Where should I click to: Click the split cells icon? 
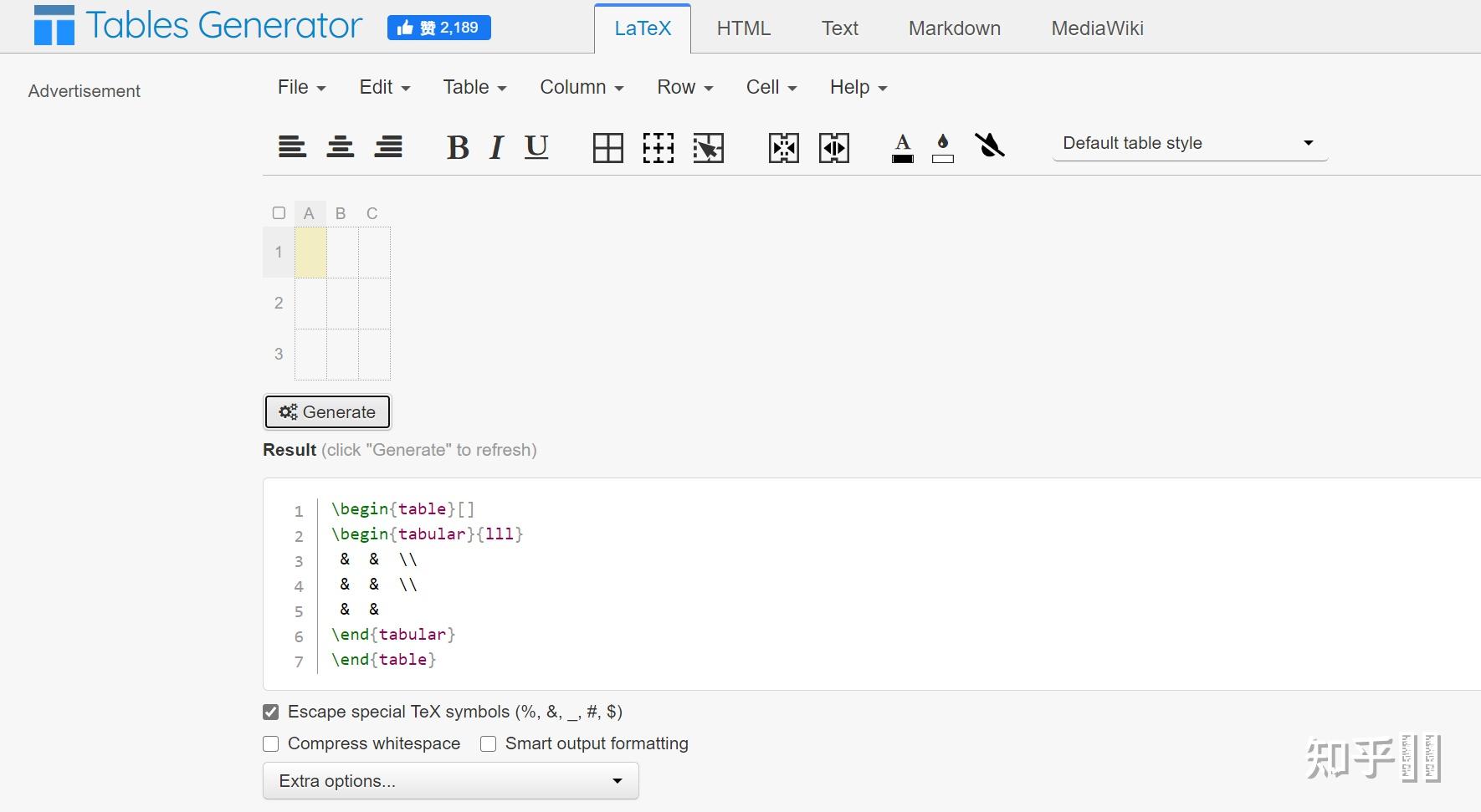(x=834, y=148)
